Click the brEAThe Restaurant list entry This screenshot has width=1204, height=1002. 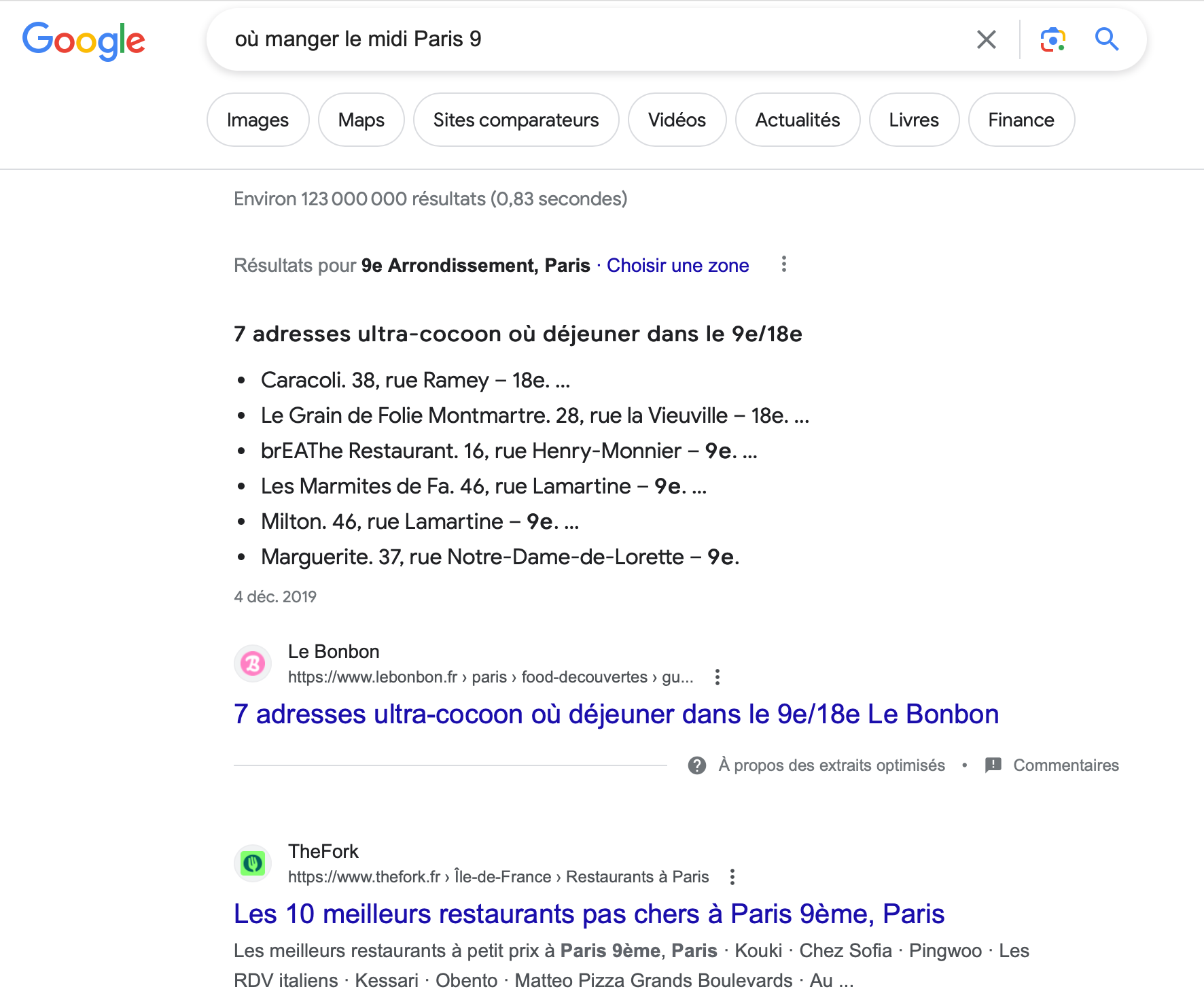click(509, 451)
